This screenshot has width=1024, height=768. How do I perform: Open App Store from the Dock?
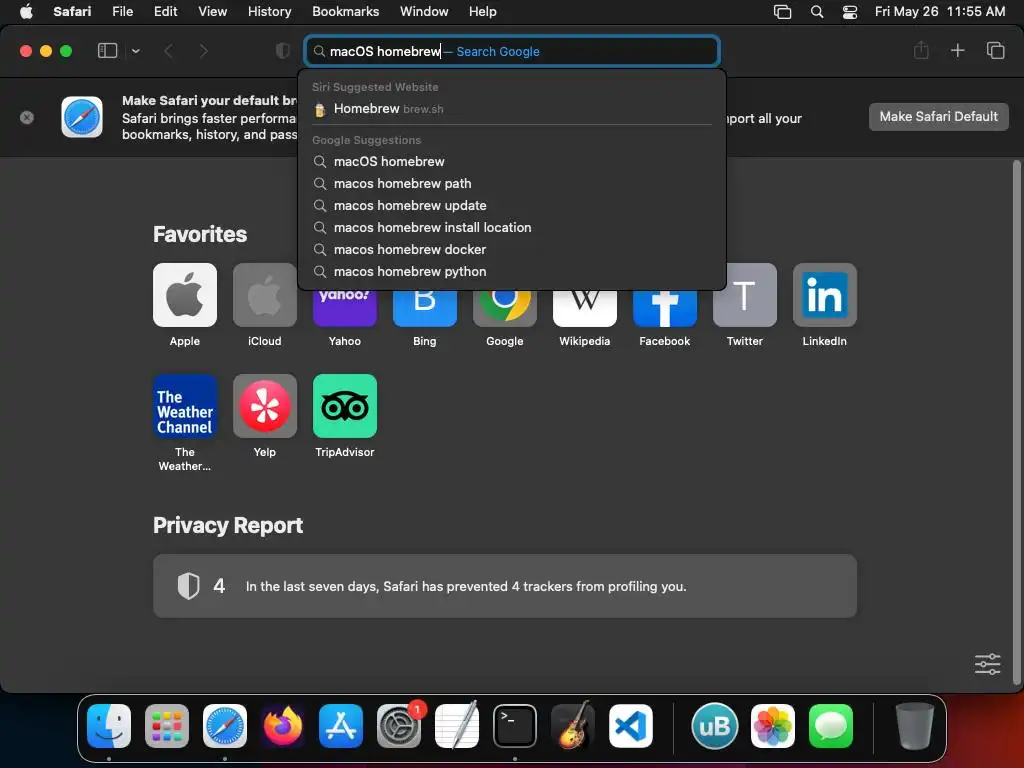341,726
